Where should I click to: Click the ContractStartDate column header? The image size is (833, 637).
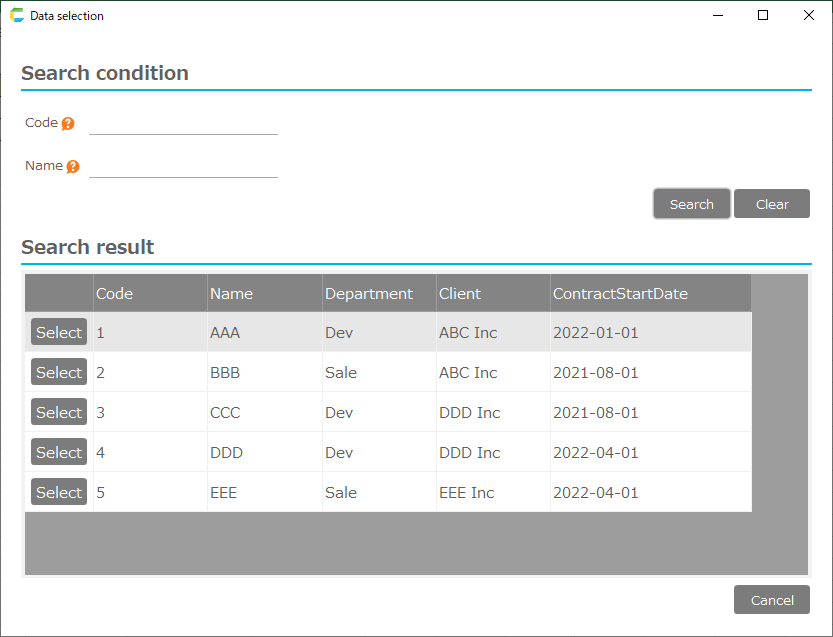[x=620, y=294]
